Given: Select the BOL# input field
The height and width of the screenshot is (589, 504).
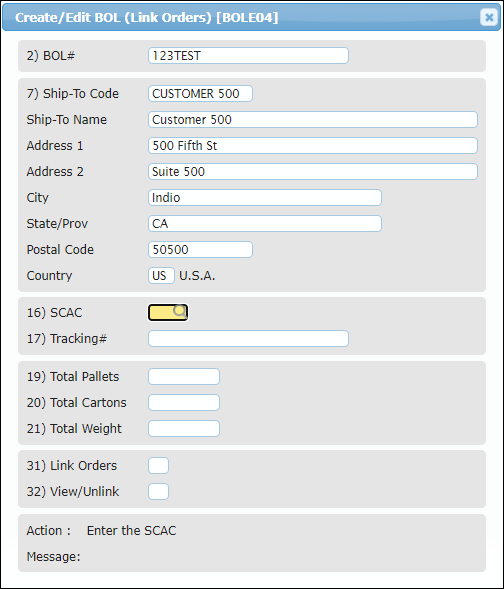Looking at the screenshot, I should coord(248,56).
